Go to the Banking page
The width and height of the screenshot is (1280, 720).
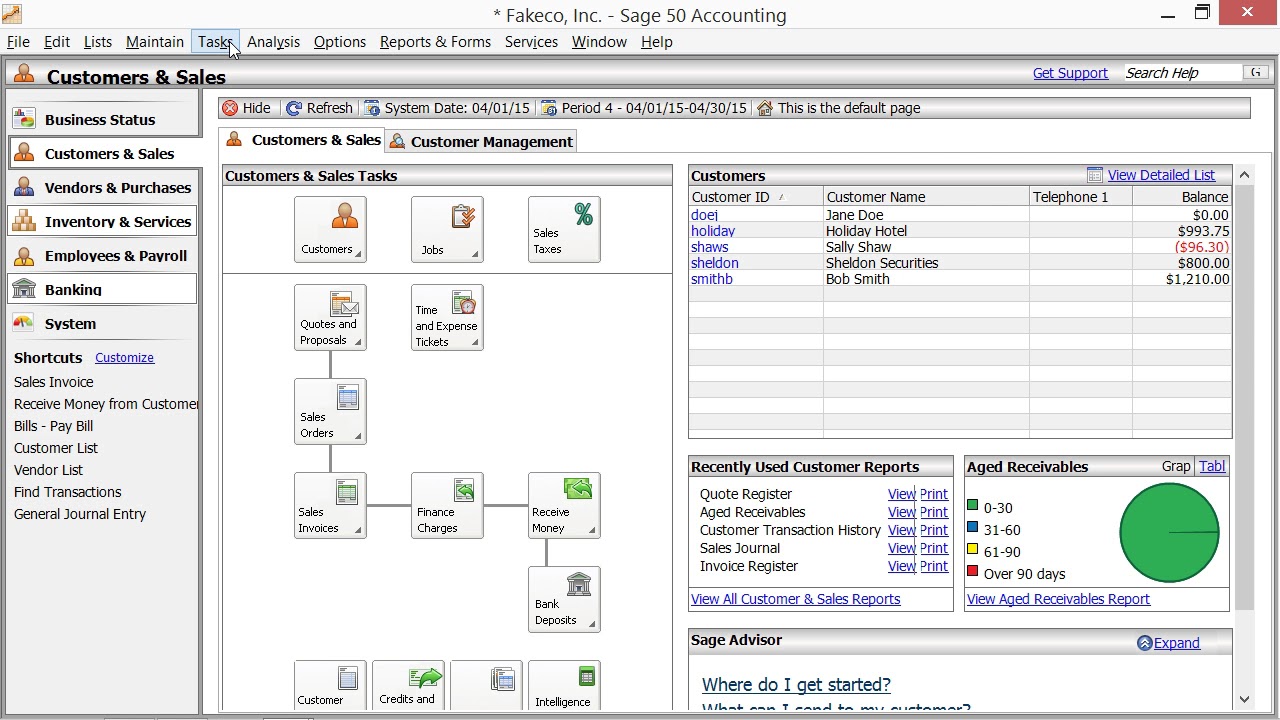[104, 290]
